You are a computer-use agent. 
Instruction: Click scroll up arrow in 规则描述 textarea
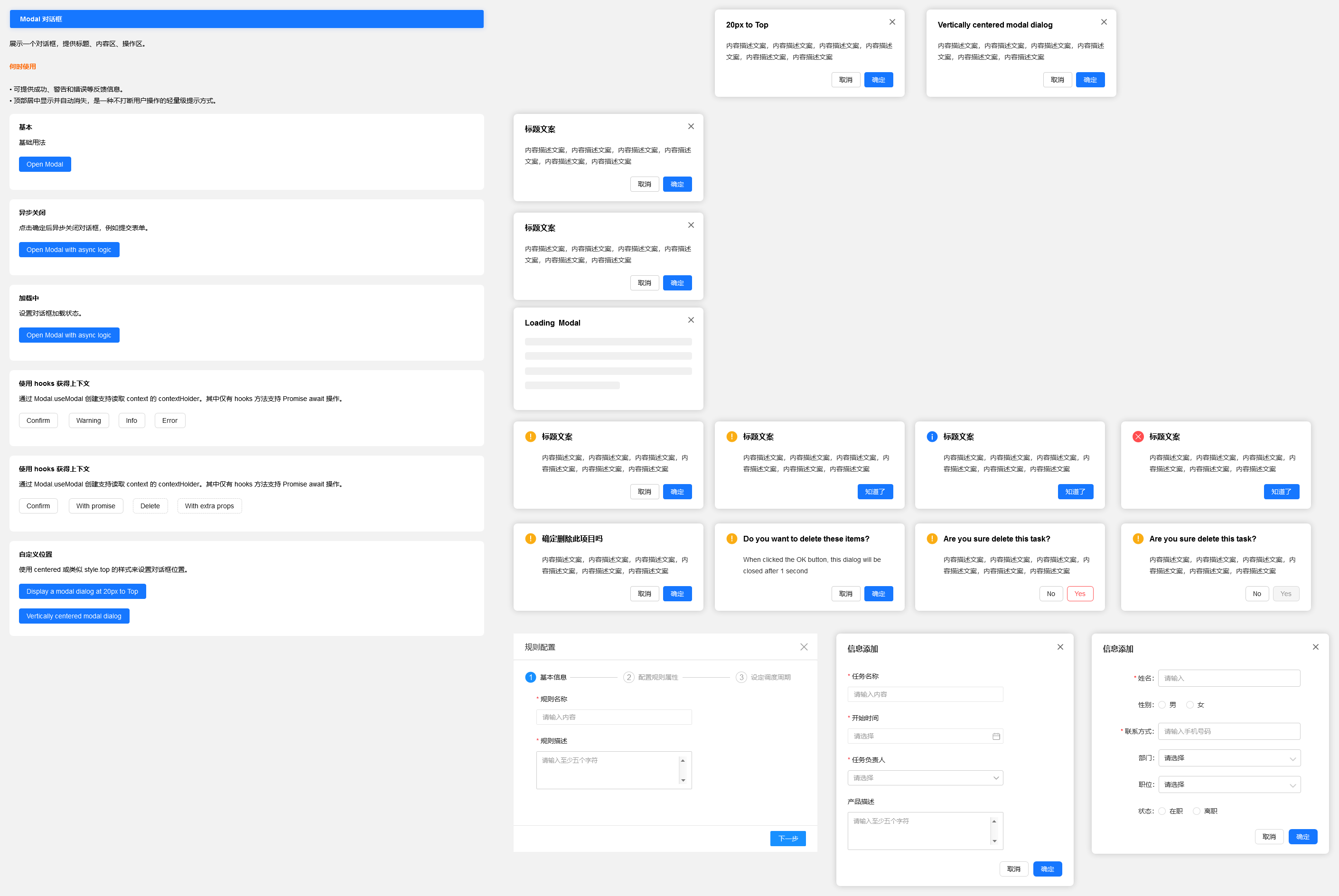(x=683, y=761)
